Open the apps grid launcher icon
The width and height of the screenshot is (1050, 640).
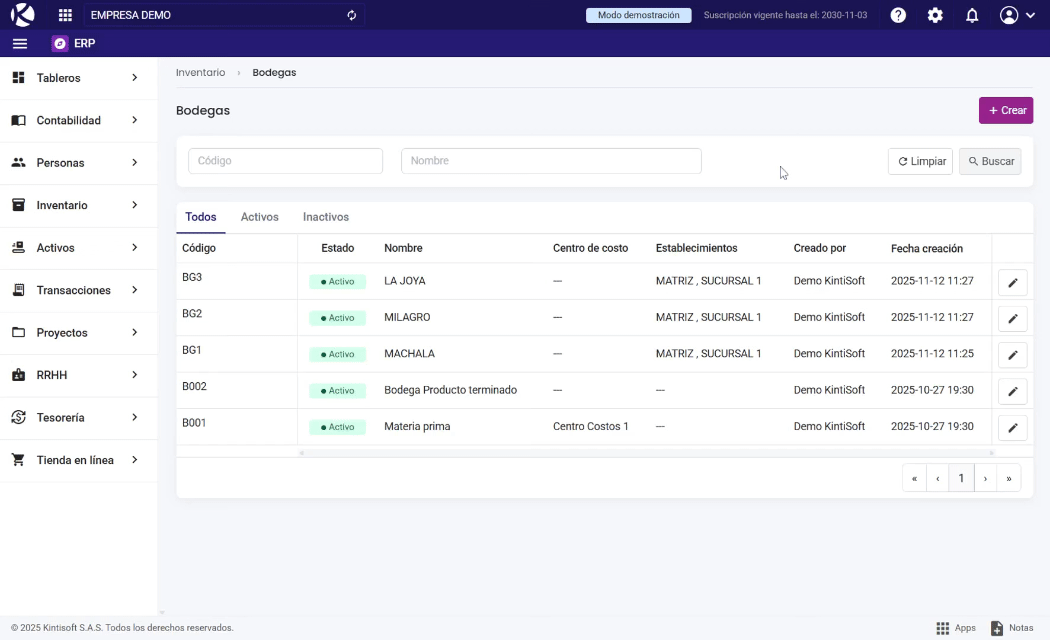(66, 15)
